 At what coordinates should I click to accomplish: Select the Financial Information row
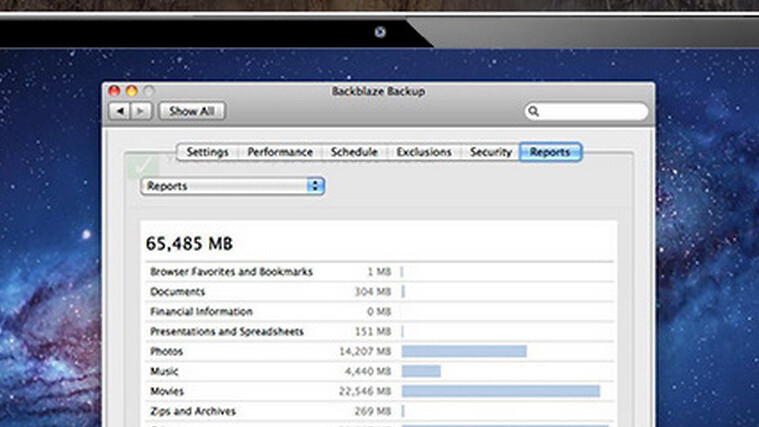380,311
